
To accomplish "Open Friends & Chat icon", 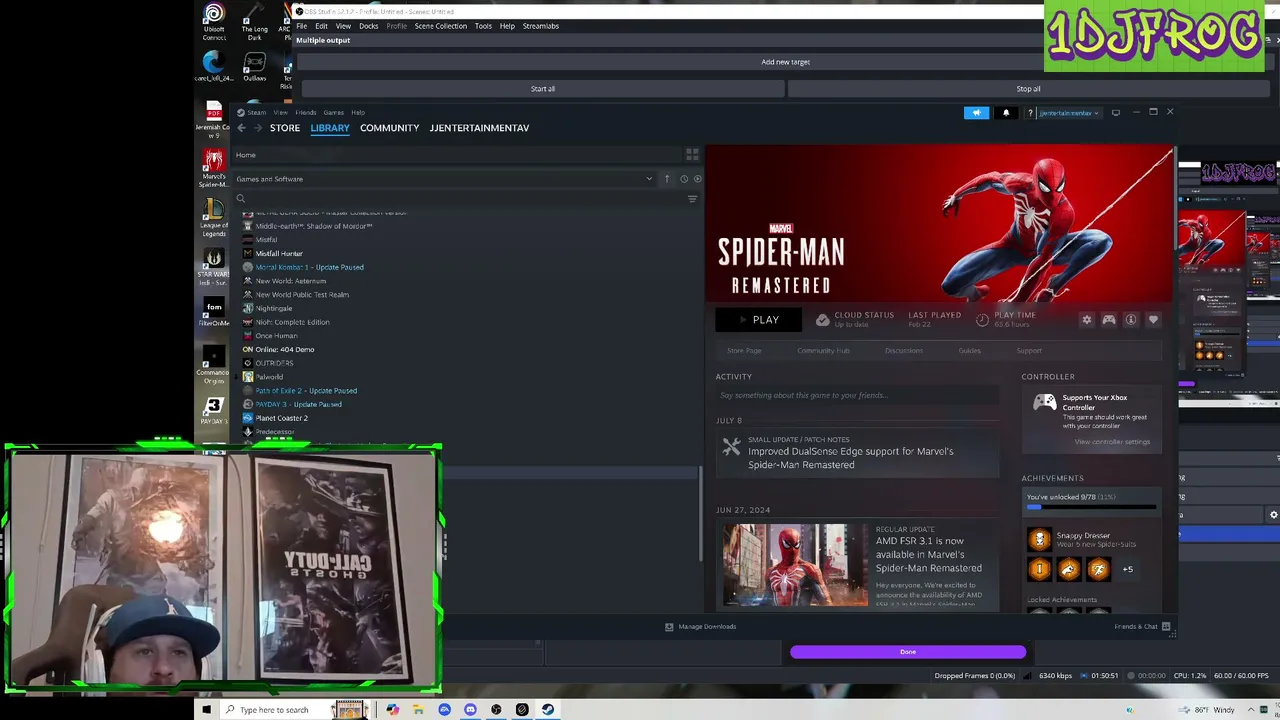I will pyautogui.click(x=1166, y=627).
